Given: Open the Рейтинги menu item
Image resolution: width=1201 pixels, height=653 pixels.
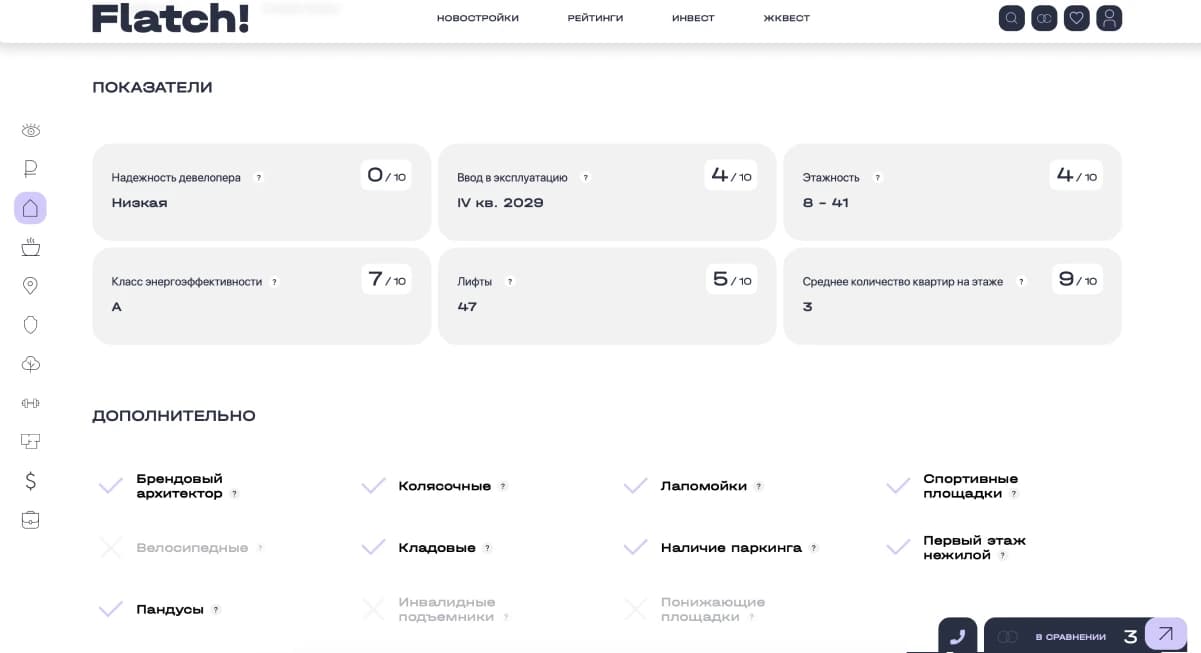Looking at the screenshot, I should [595, 19].
